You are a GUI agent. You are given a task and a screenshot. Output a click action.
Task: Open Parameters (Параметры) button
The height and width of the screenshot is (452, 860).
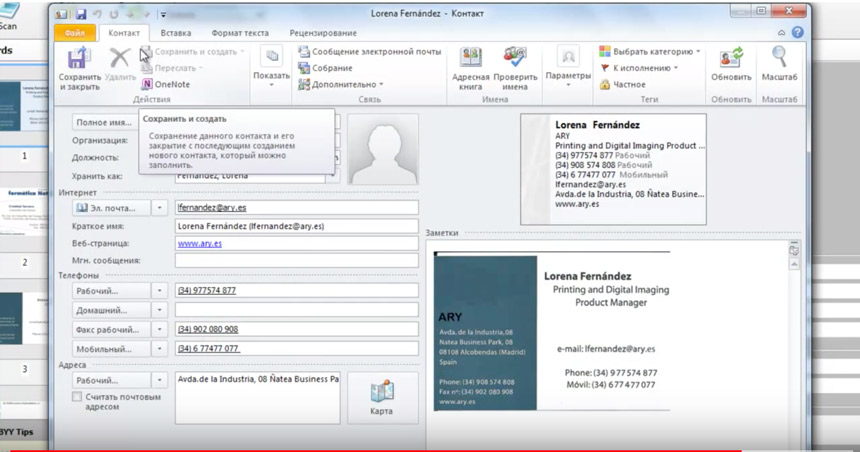tap(568, 67)
